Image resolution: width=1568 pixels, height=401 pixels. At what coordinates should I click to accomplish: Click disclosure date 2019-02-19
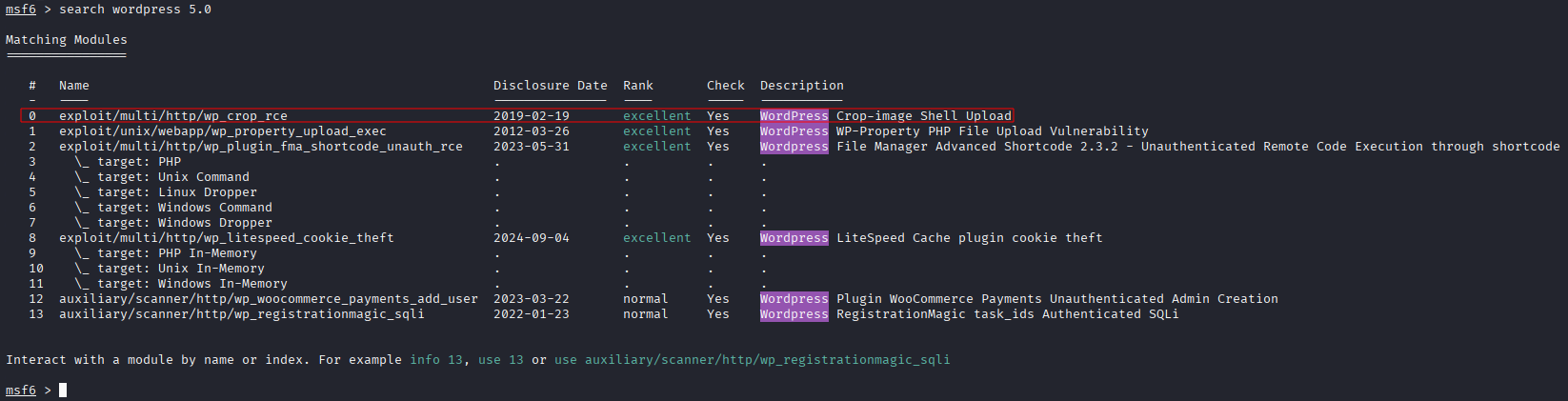532,116
